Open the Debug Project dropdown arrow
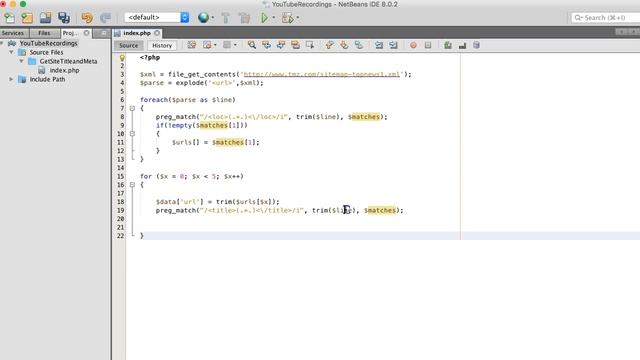 coord(298,18)
